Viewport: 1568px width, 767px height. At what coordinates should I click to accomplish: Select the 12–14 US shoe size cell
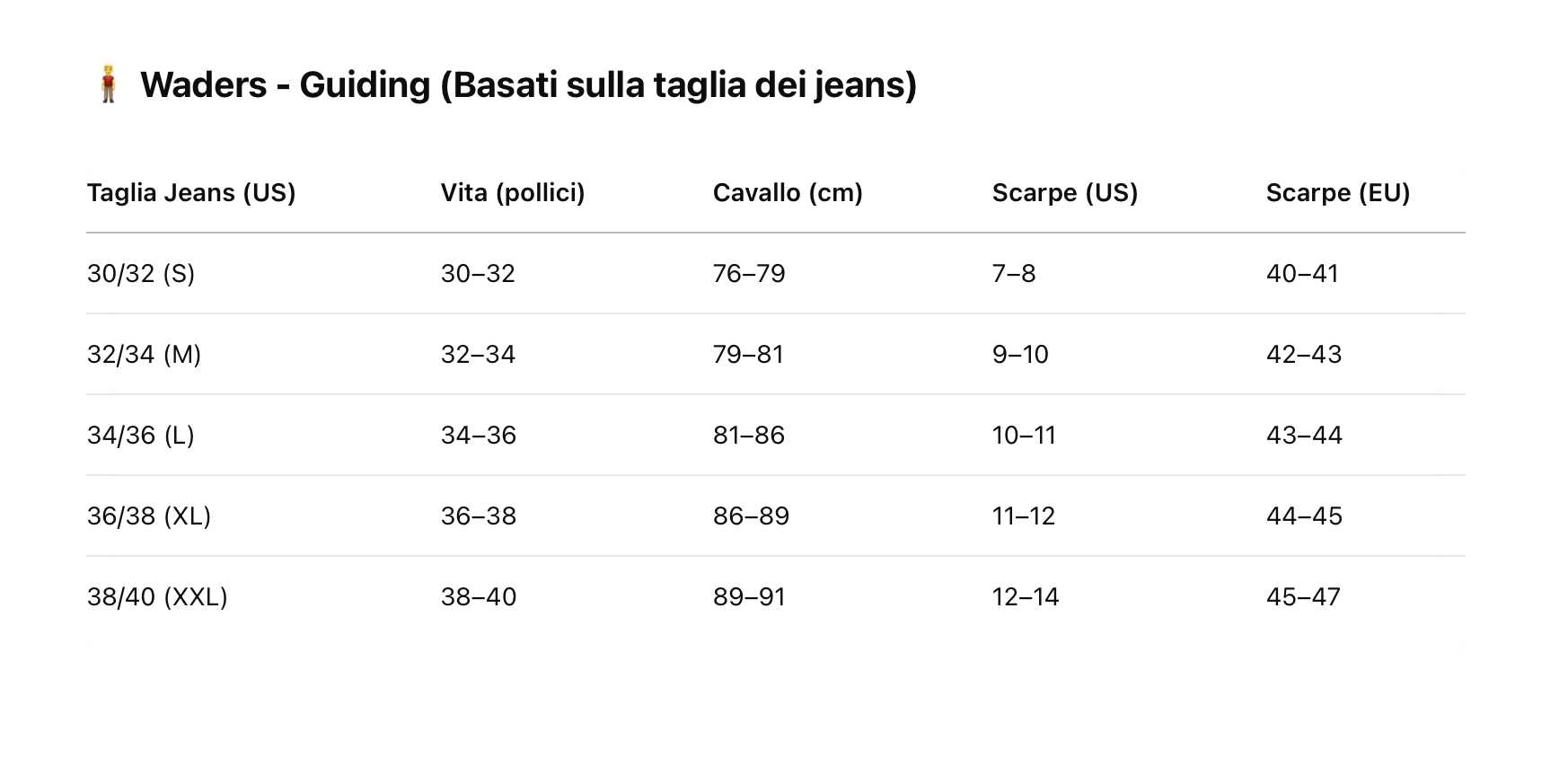click(1026, 597)
